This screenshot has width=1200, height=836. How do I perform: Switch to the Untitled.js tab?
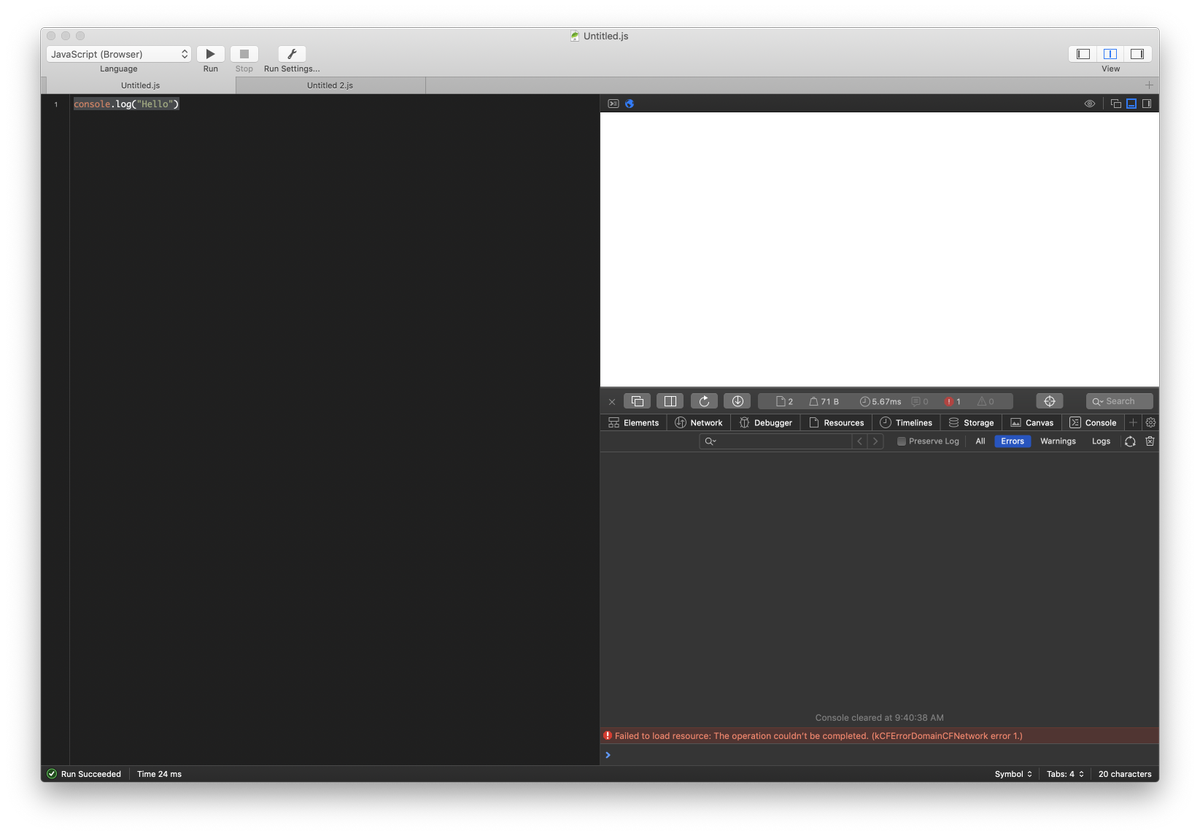point(140,85)
